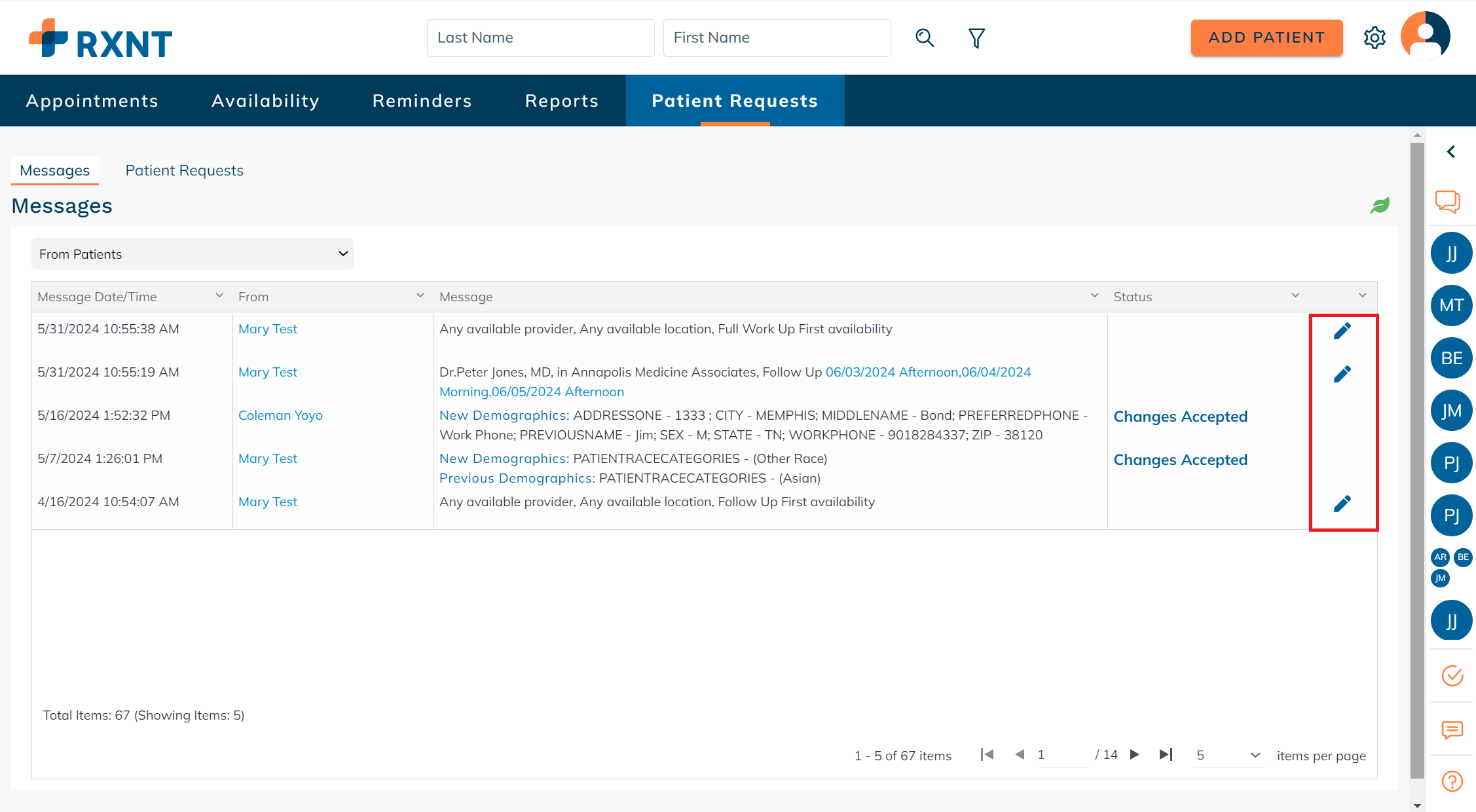1476x812 pixels.
Task: Change items per page dropdown
Action: pyautogui.click(x=1228, y=756)
